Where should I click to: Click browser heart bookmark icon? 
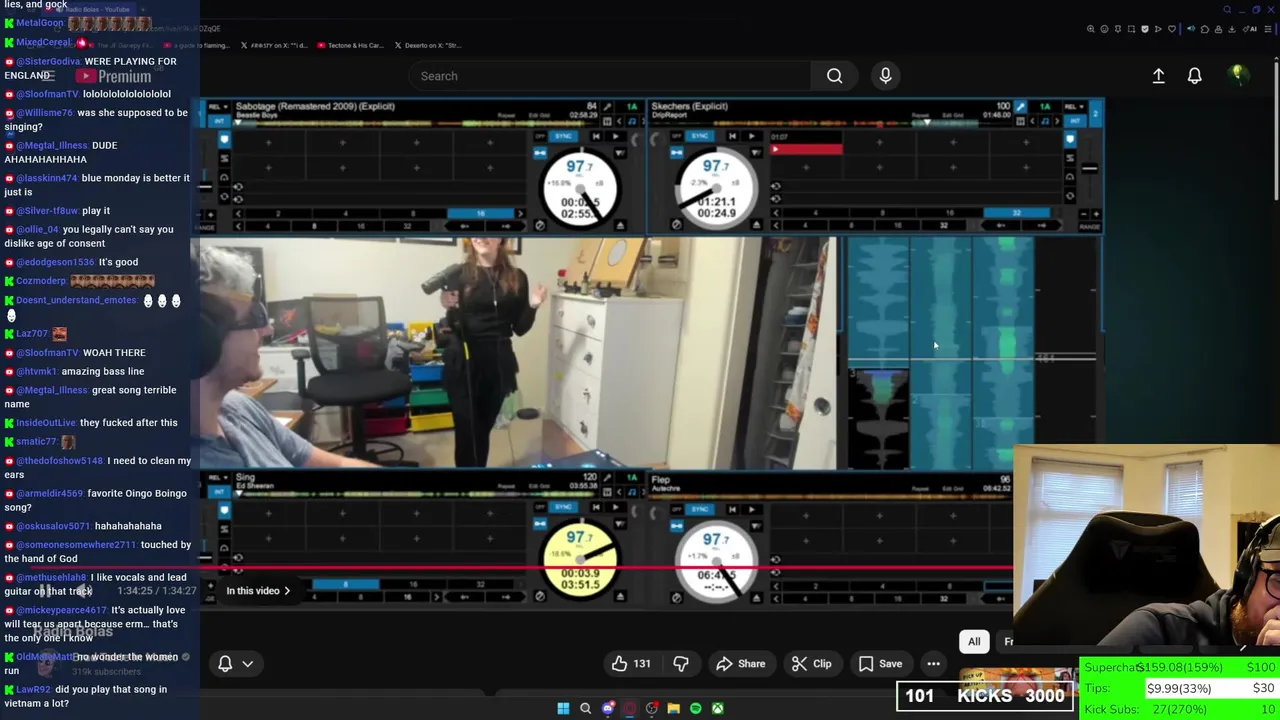[x=1172, y=29]
